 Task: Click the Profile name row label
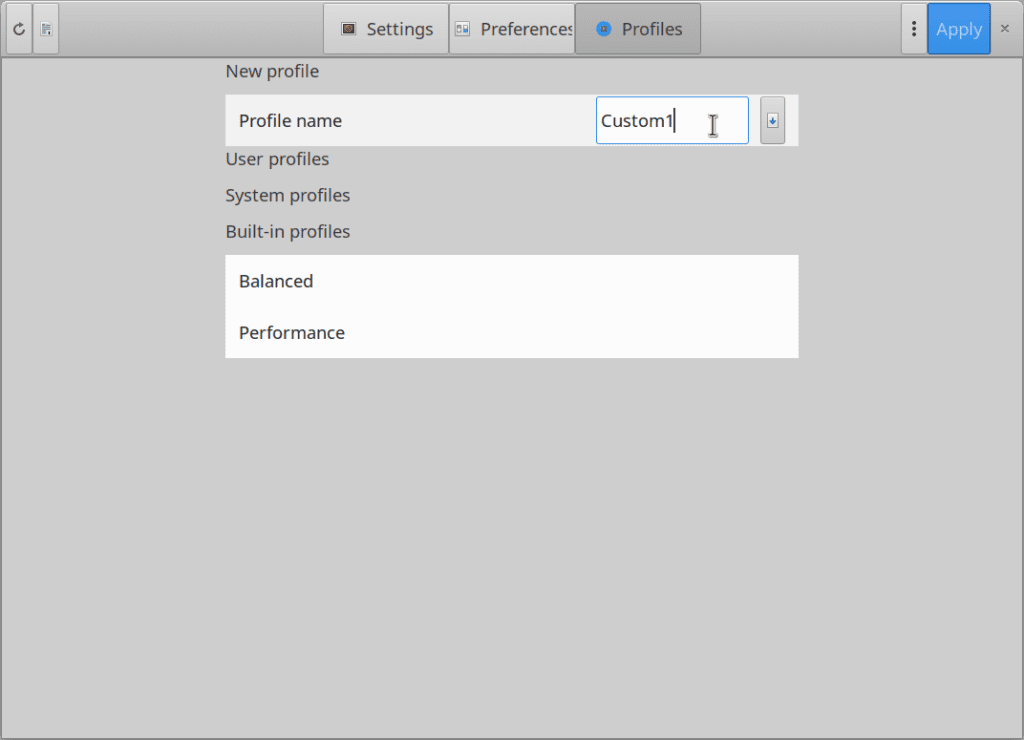point(290,120)
